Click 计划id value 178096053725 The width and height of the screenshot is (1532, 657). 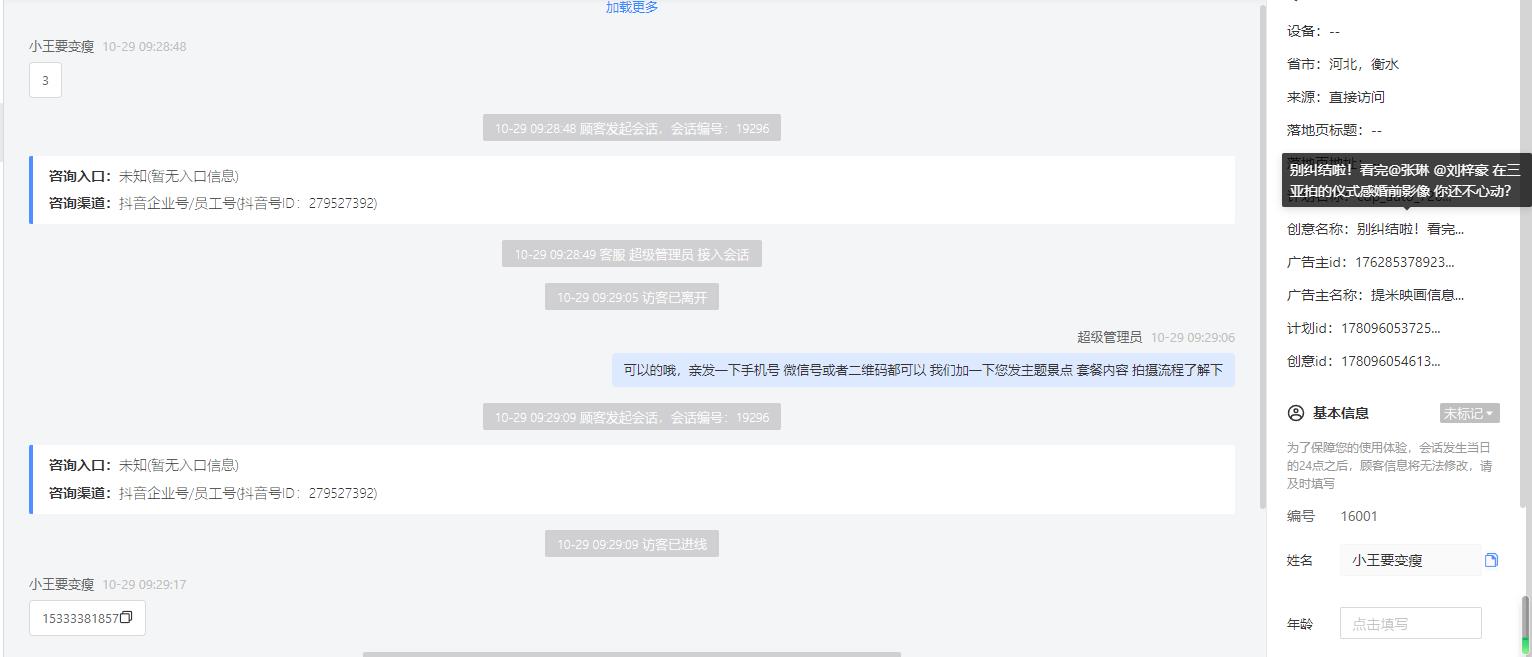click(x=1390, y=328)
